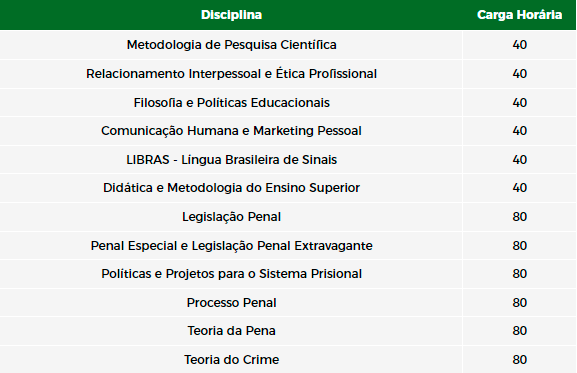
Task: Click Filosofia e Políticas Educacionais text
Action: 231,102
